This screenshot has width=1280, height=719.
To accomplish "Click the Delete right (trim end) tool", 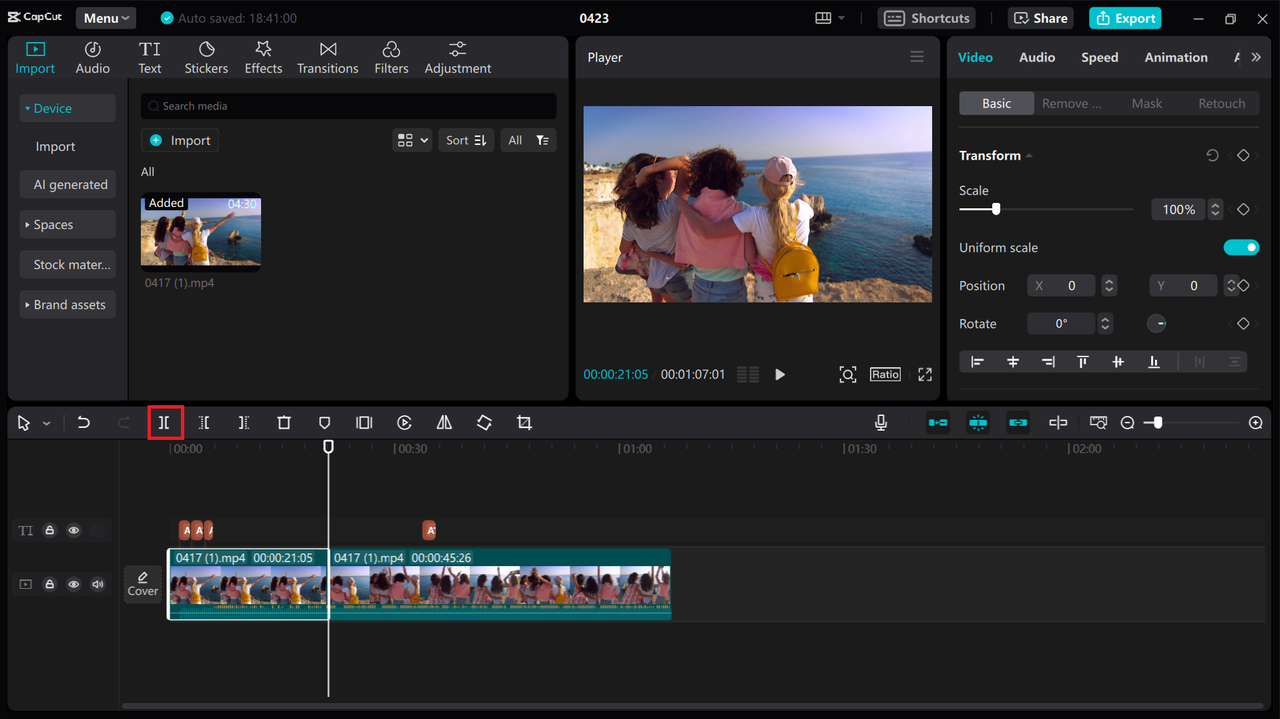I will pos(244,423).
